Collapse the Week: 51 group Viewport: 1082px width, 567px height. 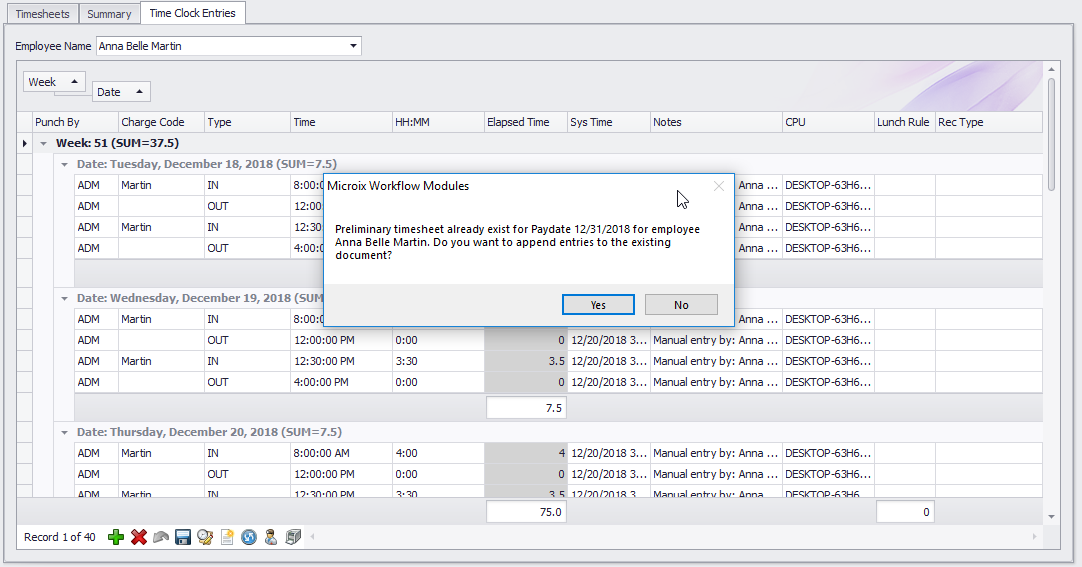click(43, 144)
